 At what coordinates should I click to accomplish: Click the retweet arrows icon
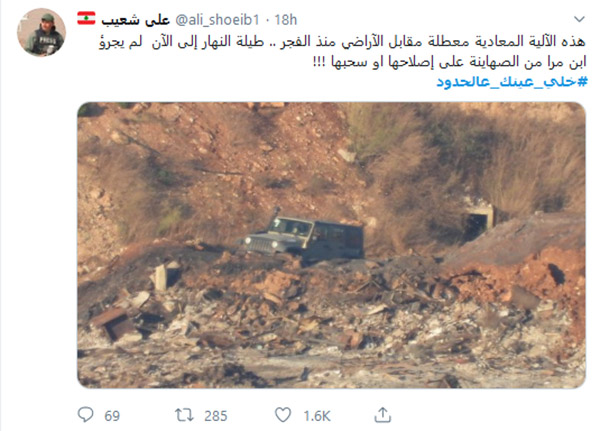point(184,415)
